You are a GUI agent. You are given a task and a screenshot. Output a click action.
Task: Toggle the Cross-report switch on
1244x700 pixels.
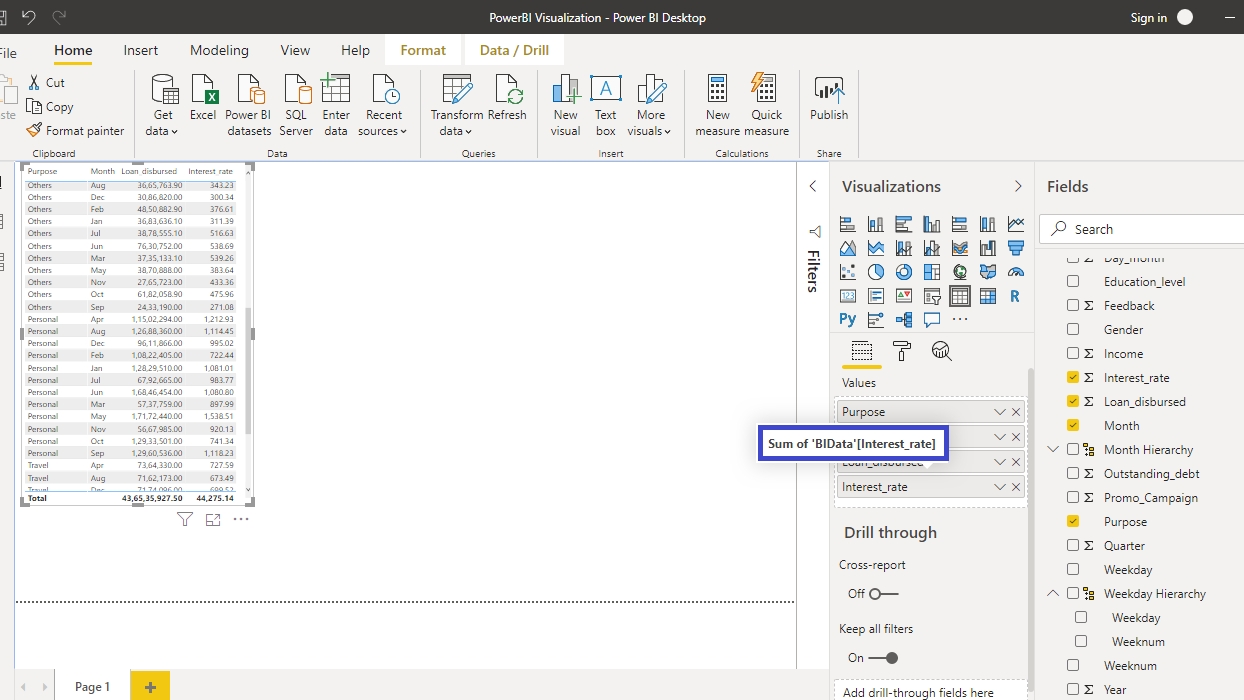[883, 594]
